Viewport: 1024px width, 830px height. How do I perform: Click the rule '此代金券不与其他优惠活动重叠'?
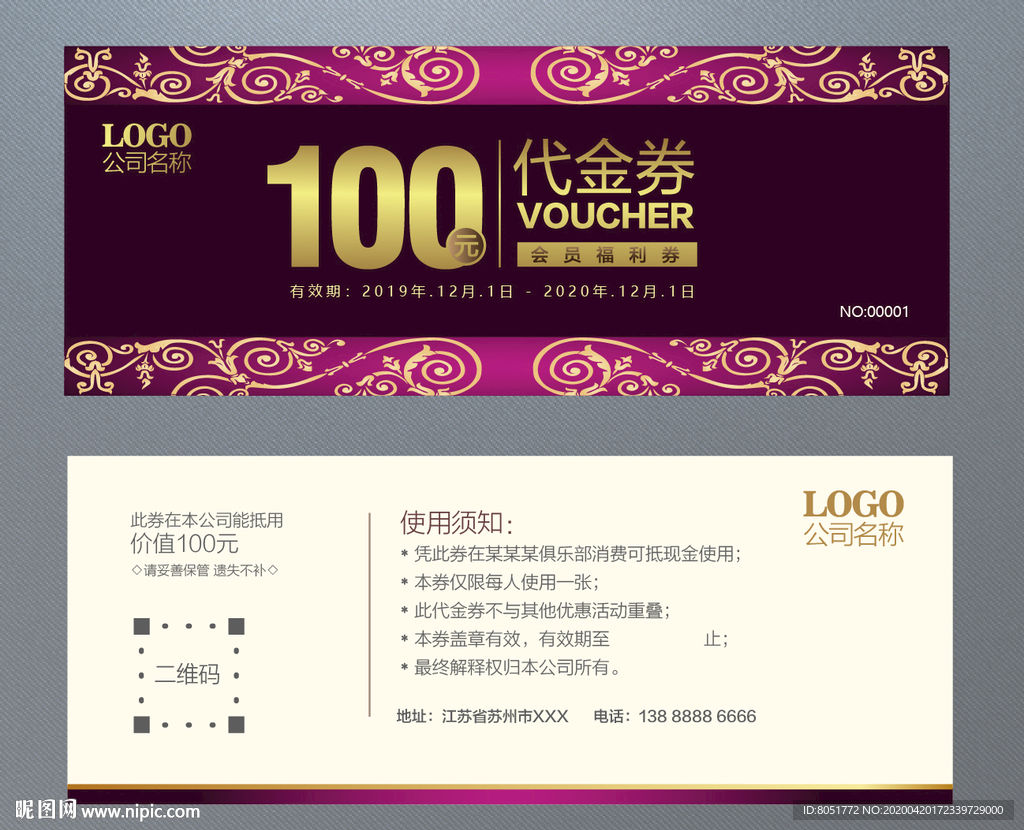tap(541, 611)
